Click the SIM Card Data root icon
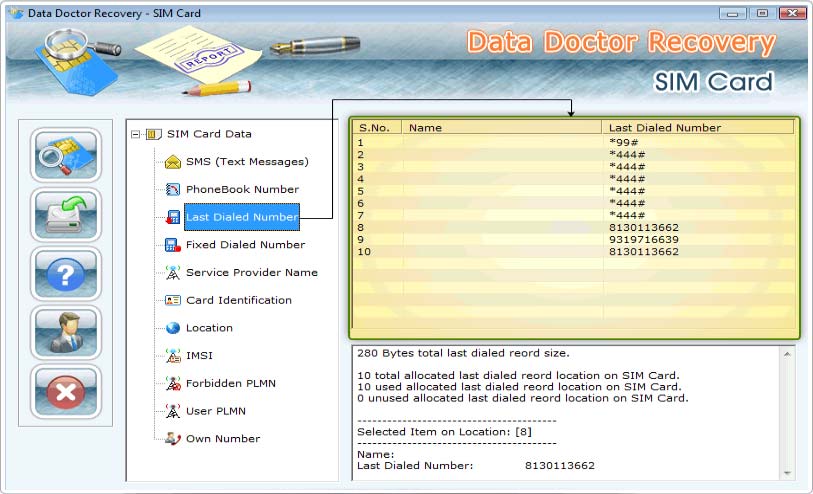This screenshot has width=813, height=494. point(153,134)
